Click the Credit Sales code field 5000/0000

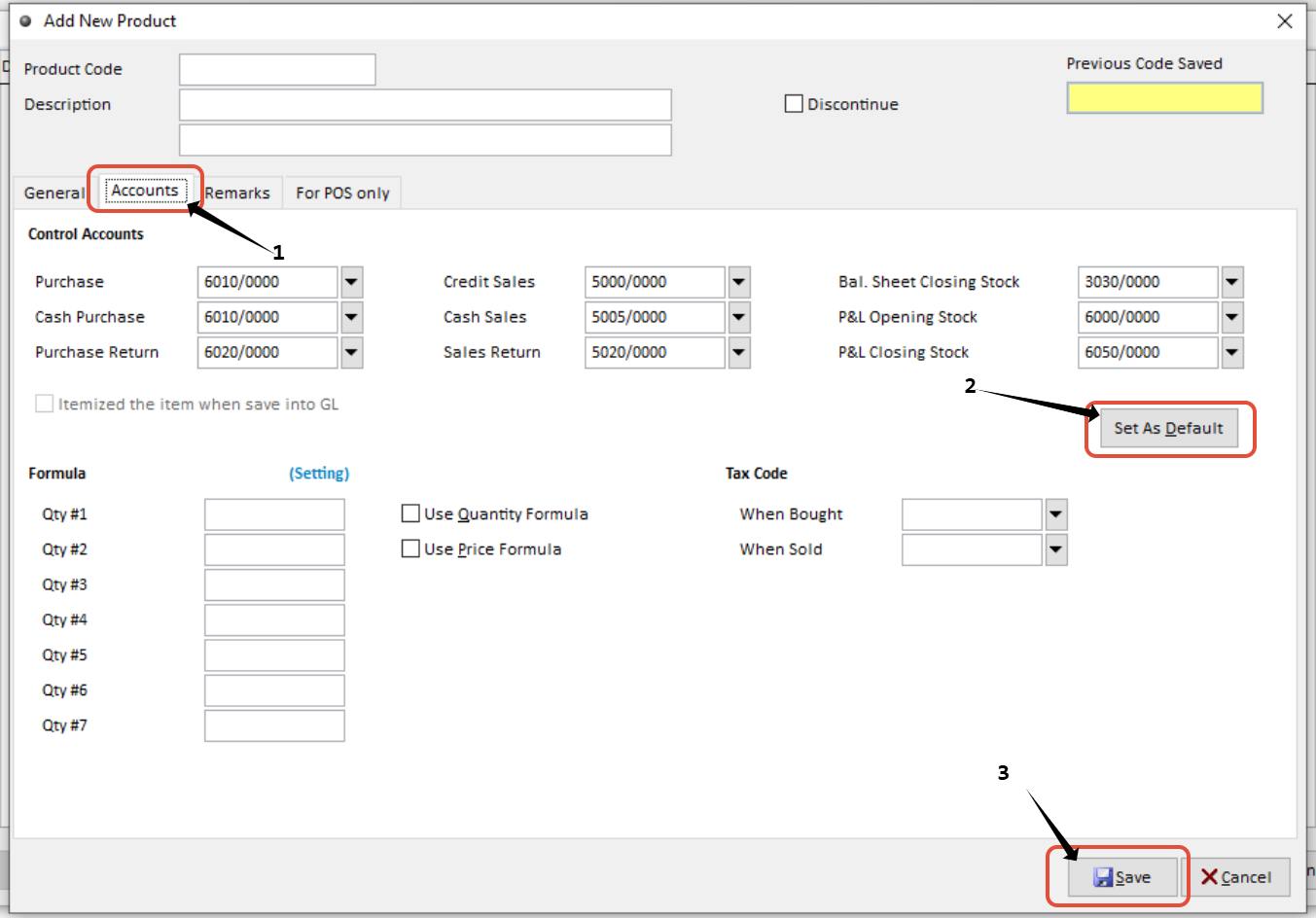coord(655,282)
